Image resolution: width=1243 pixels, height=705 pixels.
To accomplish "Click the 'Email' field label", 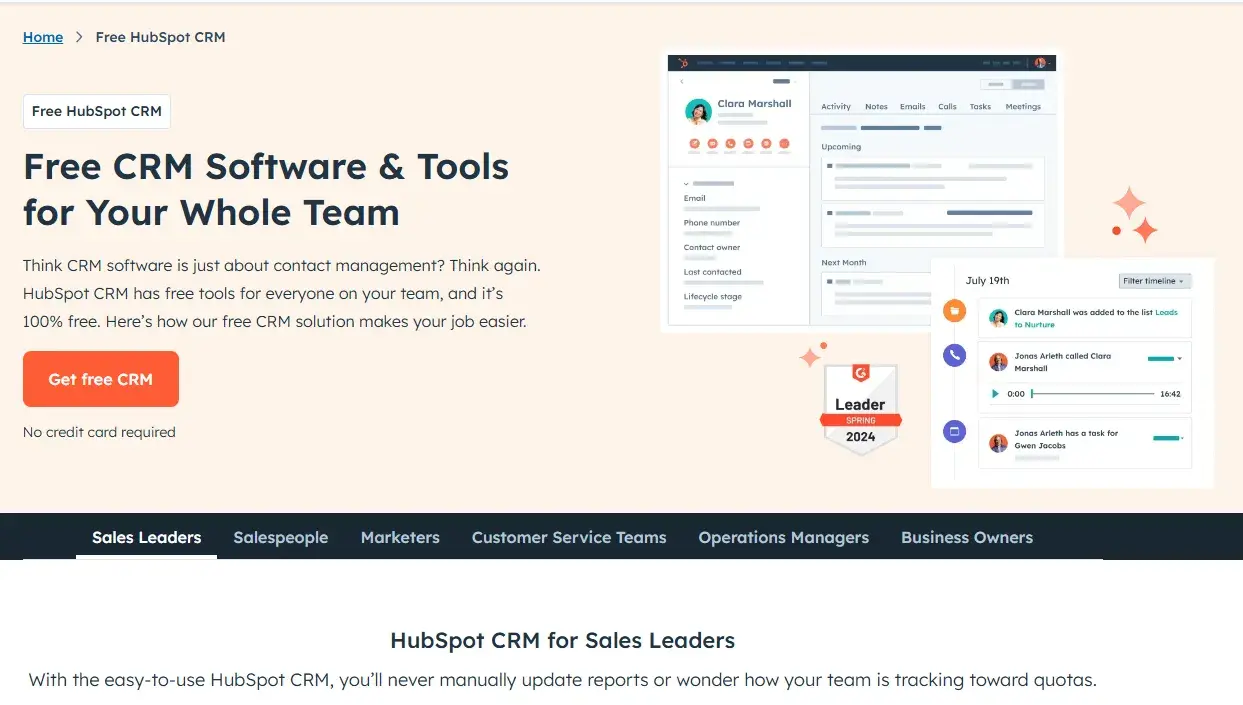I will (x=694, y=198).
